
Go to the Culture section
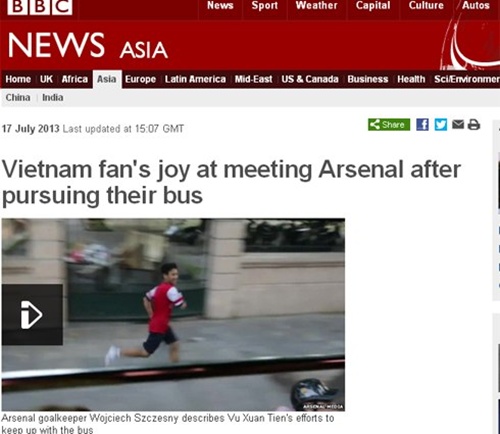click(426, 6)
